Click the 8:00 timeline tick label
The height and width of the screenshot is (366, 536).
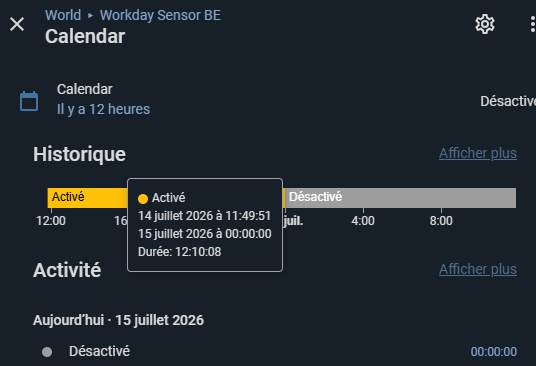tap(441, 221)
